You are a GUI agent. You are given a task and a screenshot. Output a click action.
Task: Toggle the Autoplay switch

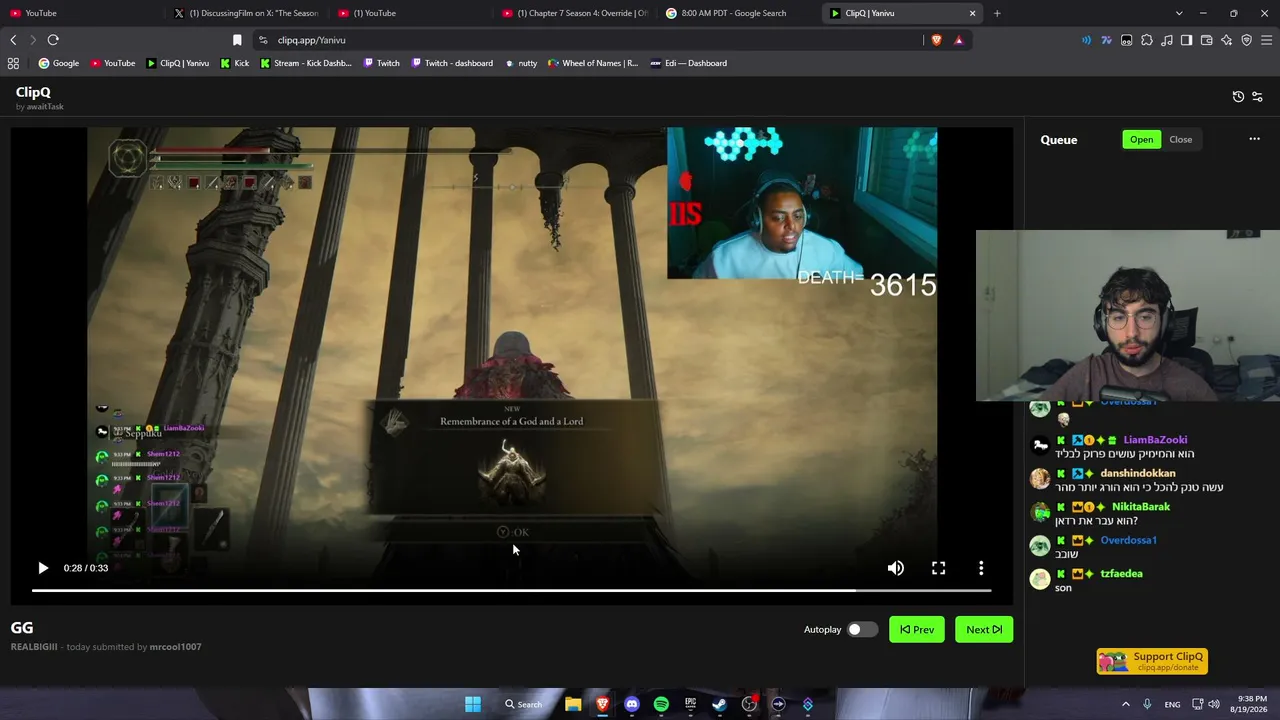click(862, 630)
